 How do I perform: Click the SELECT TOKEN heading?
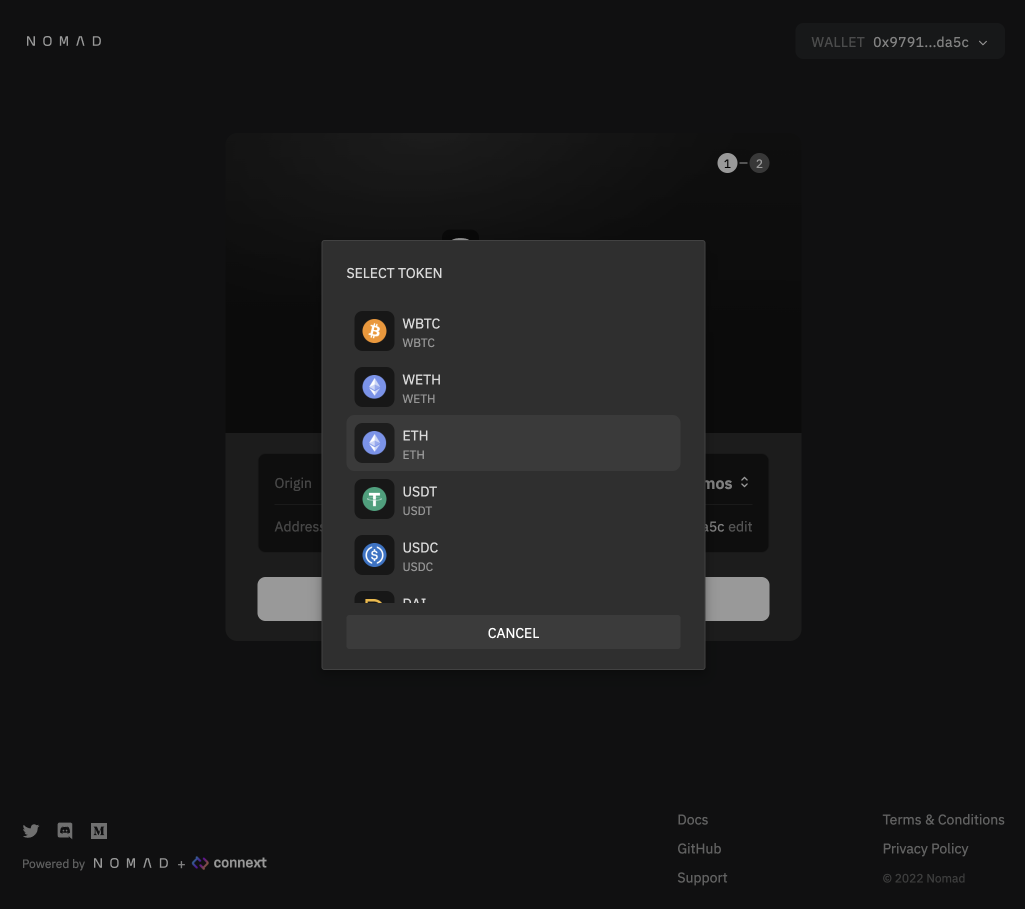coord(394,273)
